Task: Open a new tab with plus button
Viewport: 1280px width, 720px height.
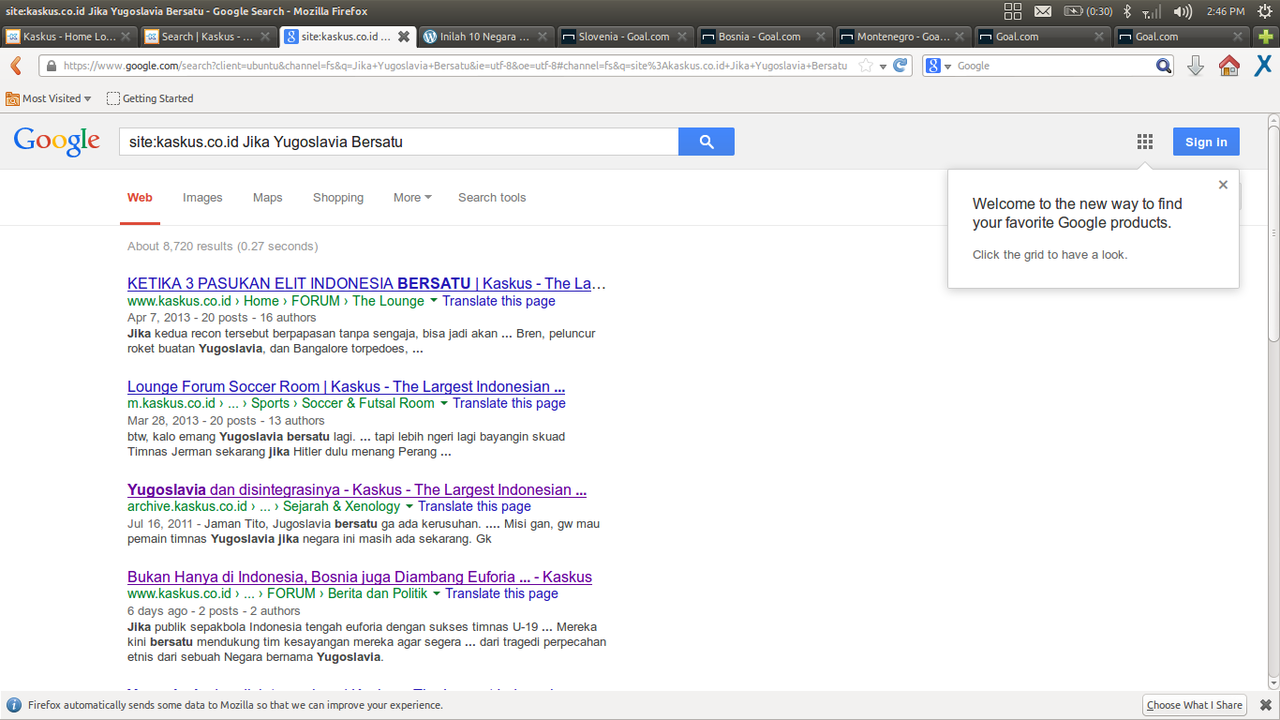Action: pos(1265,37)
